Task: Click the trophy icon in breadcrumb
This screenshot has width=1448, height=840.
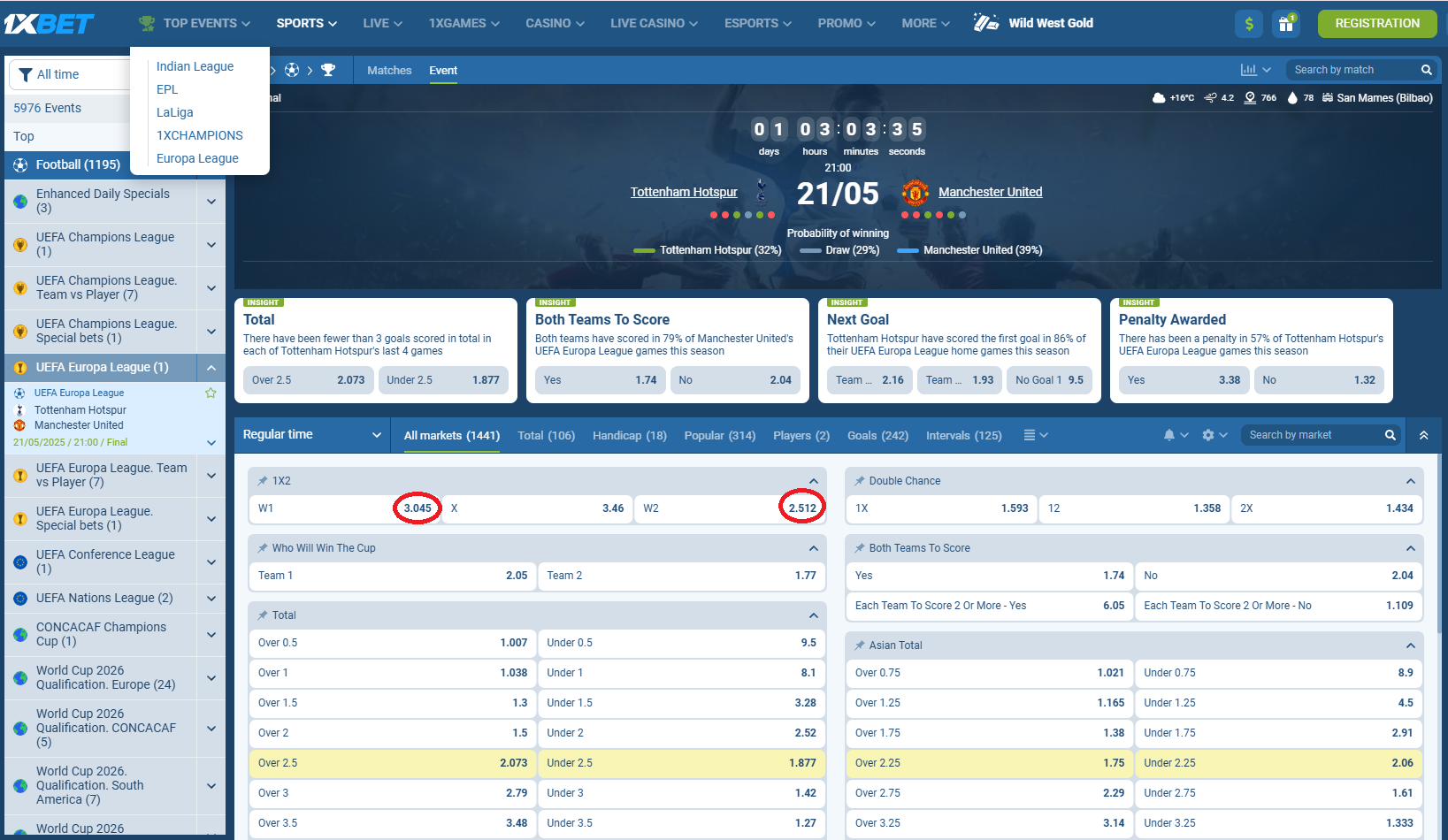Action: tap(328, 70)
